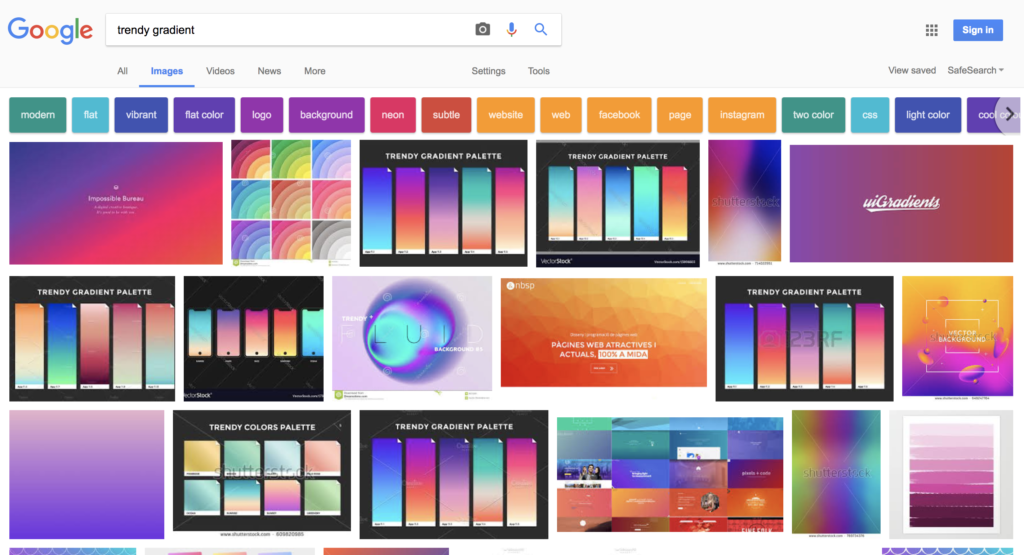Viewport: 1024px width, 555px height.
Task: Click the blue magnifying glass search icon
Action: (x=541, y=29)
